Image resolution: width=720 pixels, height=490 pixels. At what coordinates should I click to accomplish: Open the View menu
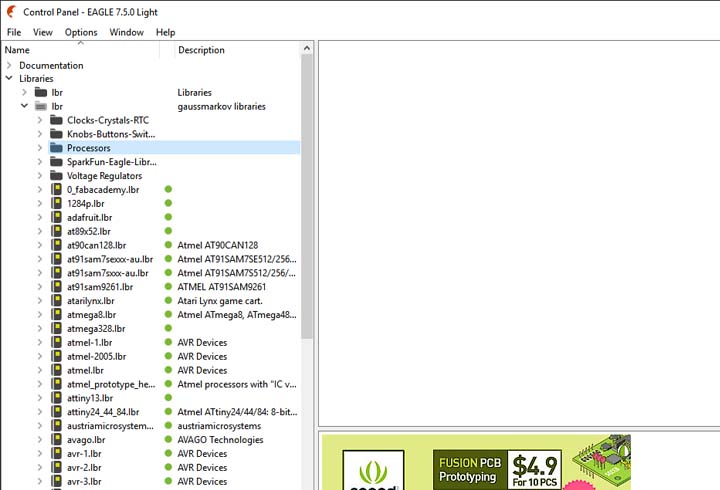43,32
